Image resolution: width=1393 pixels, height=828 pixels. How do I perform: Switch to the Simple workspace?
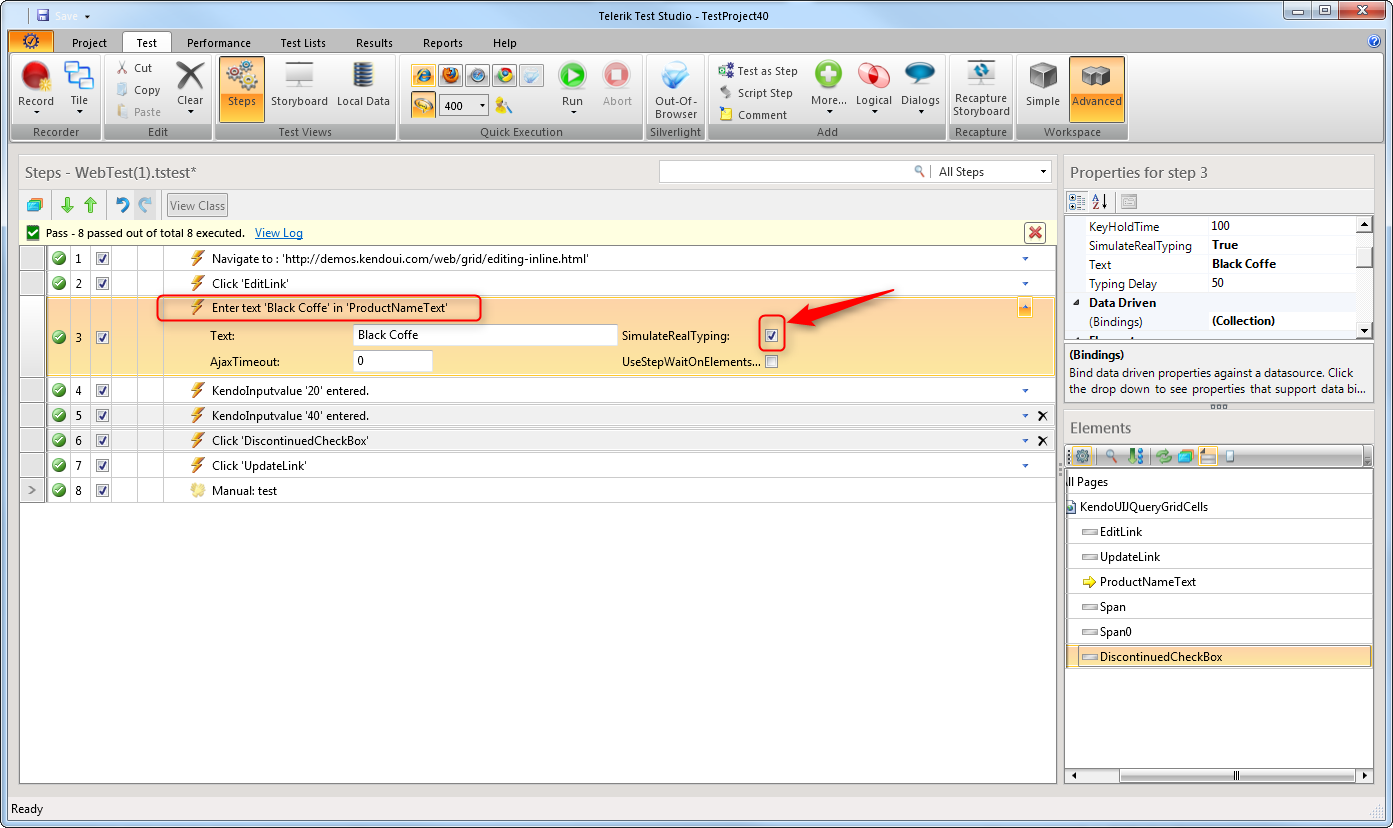pyautogui.click(x=1042, y=85)
